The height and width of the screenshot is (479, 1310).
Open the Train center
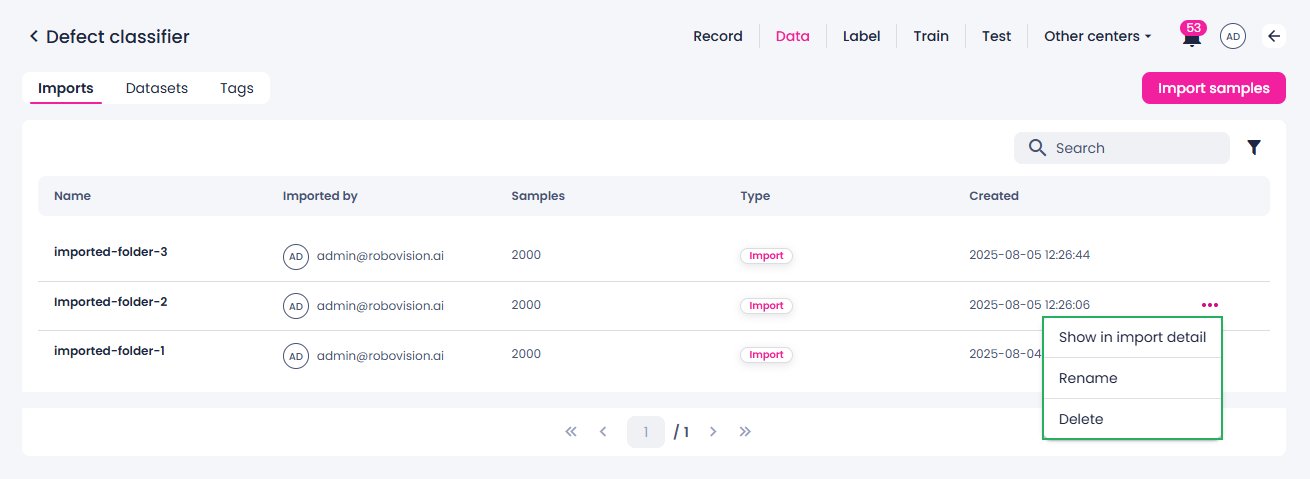[931, 36]
